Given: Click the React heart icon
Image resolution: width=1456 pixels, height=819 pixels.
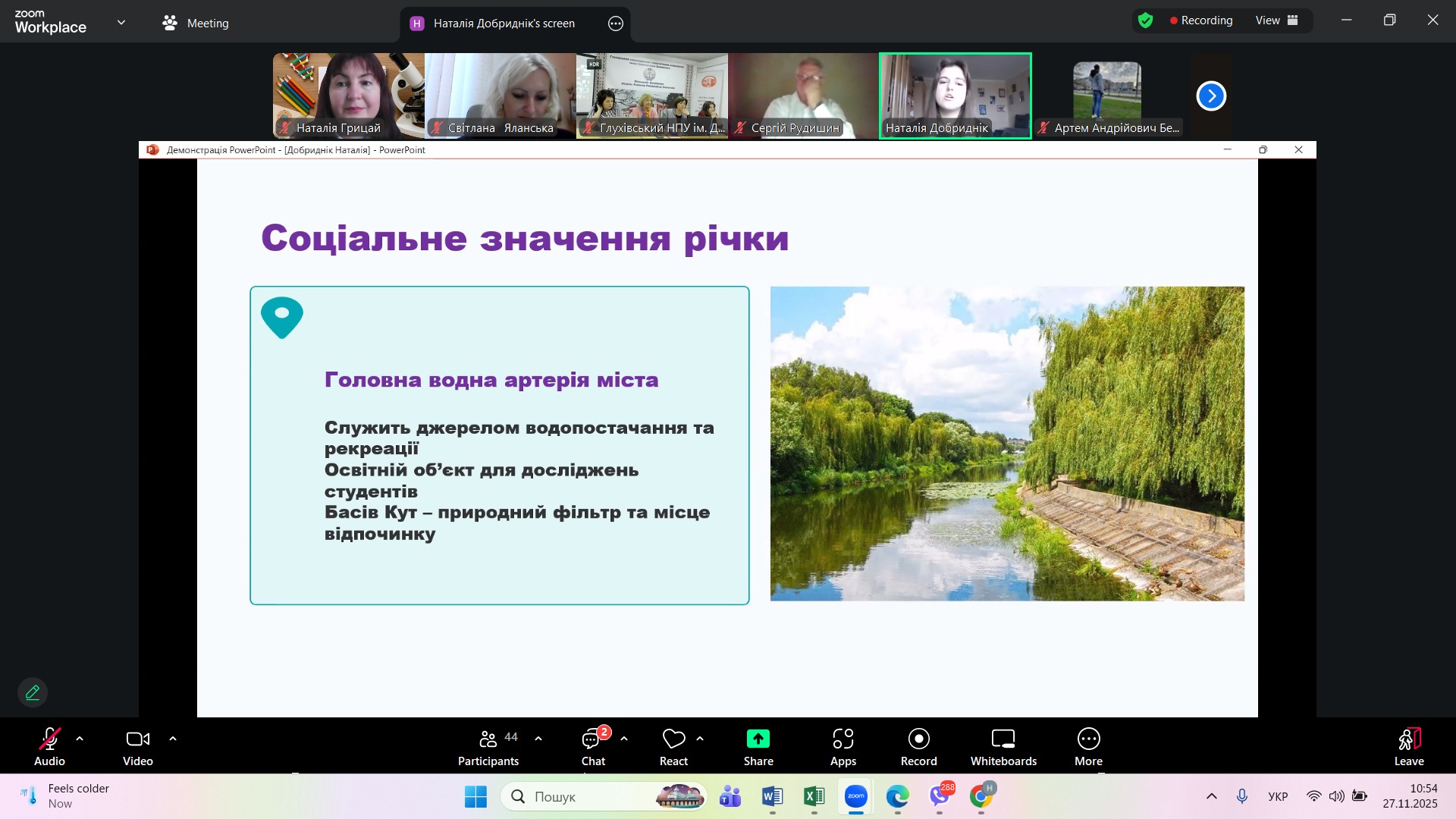Looking at the screenshot, I should pyautogui.click(x=673, y=739).
